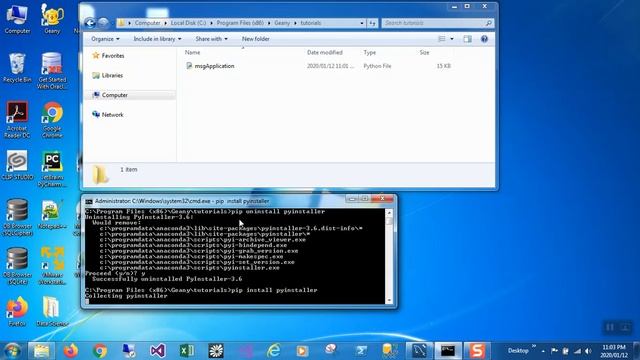Launch the Notepad++ desktop shortcut

pyautogui.click(x=52, y=214)
